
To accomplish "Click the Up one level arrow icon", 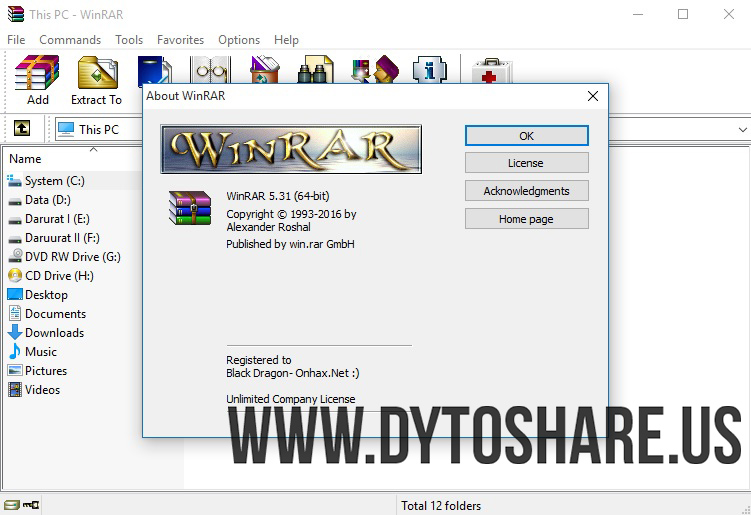I will pos(22,128).
